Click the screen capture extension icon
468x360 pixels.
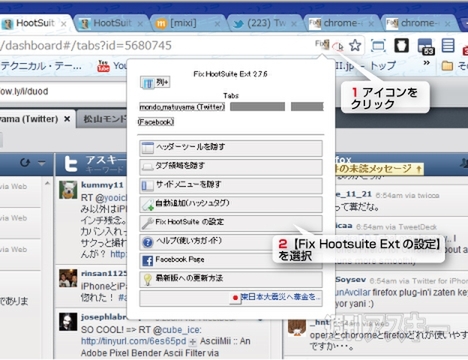(378, 46)
